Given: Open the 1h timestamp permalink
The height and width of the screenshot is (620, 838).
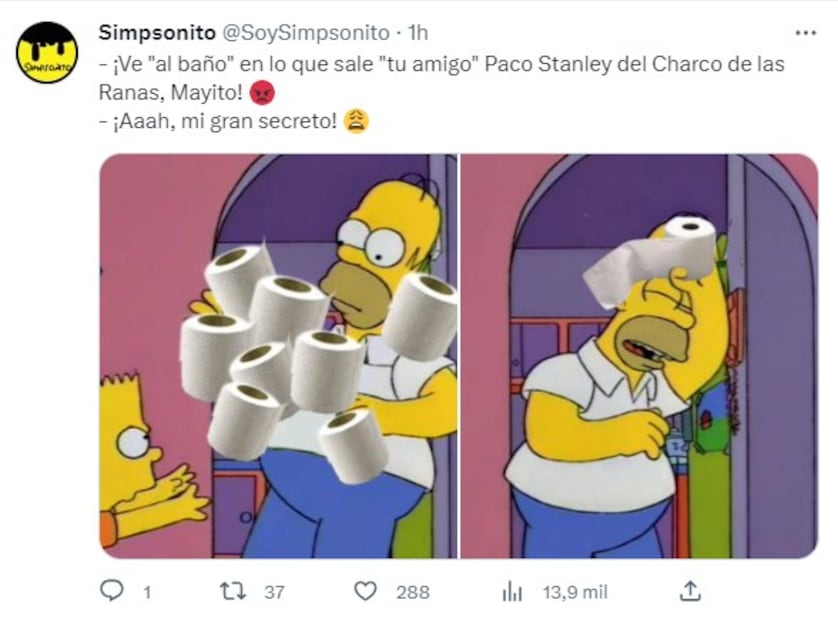Looking at the screenshot, I should 418,33.
